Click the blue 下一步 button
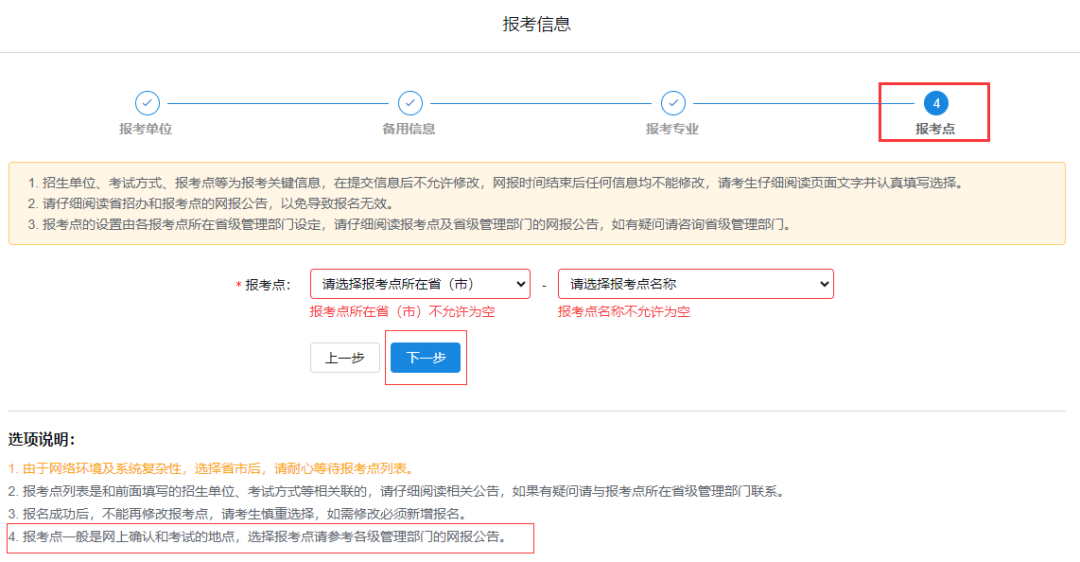 (x=425, y=358)
